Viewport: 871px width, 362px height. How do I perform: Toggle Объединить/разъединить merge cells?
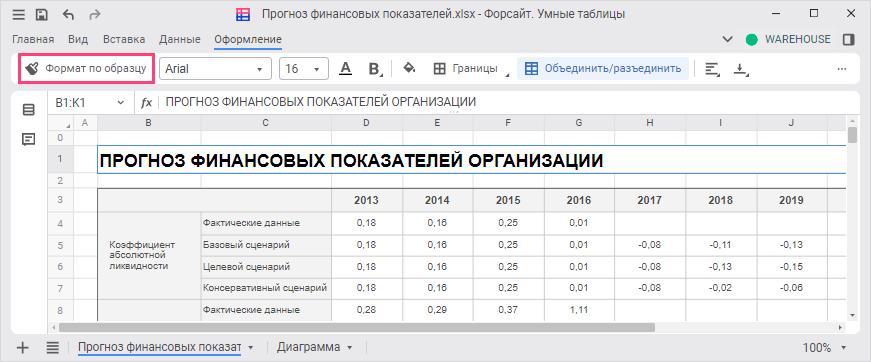603,69
